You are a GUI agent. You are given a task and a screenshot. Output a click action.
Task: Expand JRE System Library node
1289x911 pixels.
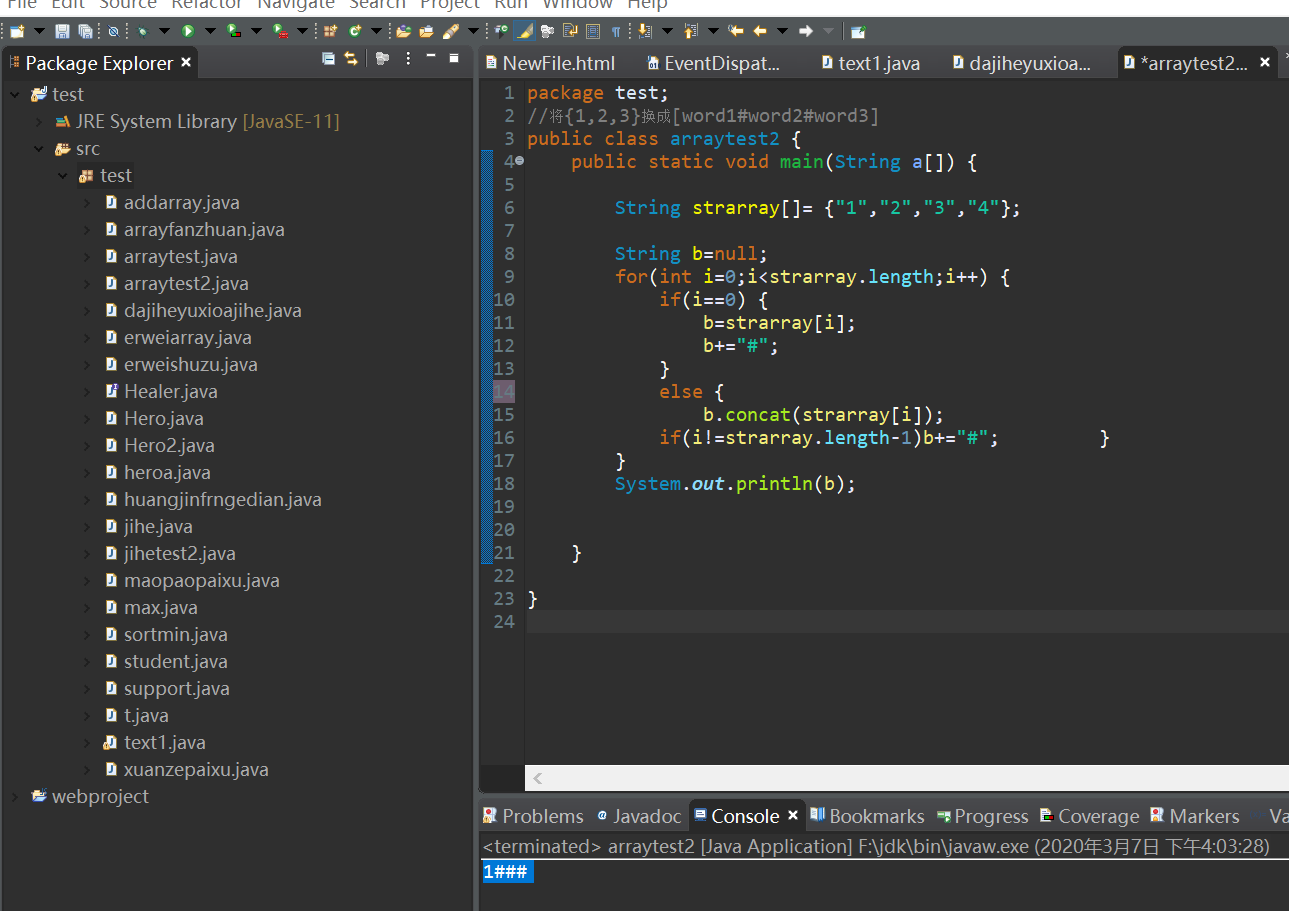point(39,122)
